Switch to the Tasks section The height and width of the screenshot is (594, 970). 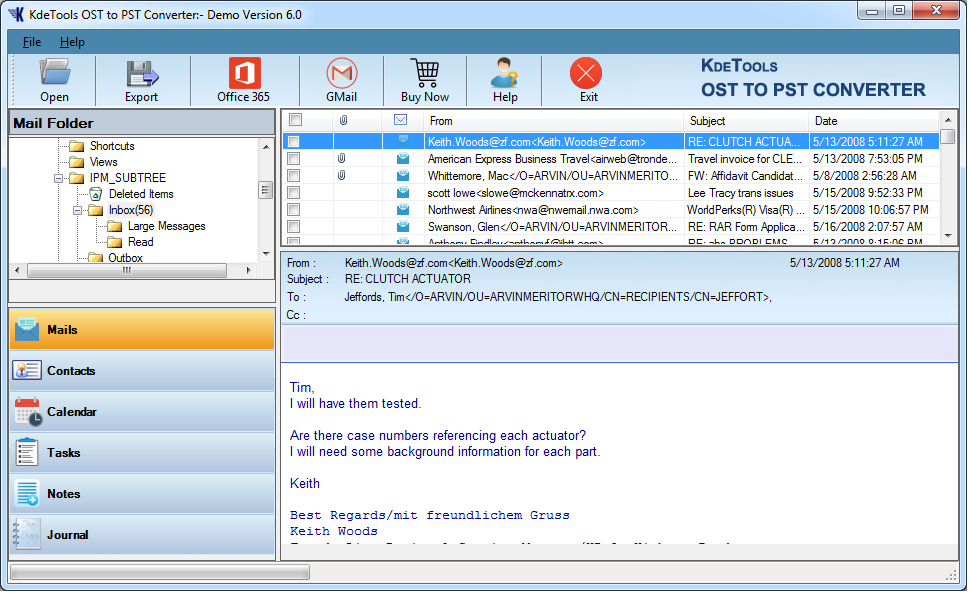142,453
